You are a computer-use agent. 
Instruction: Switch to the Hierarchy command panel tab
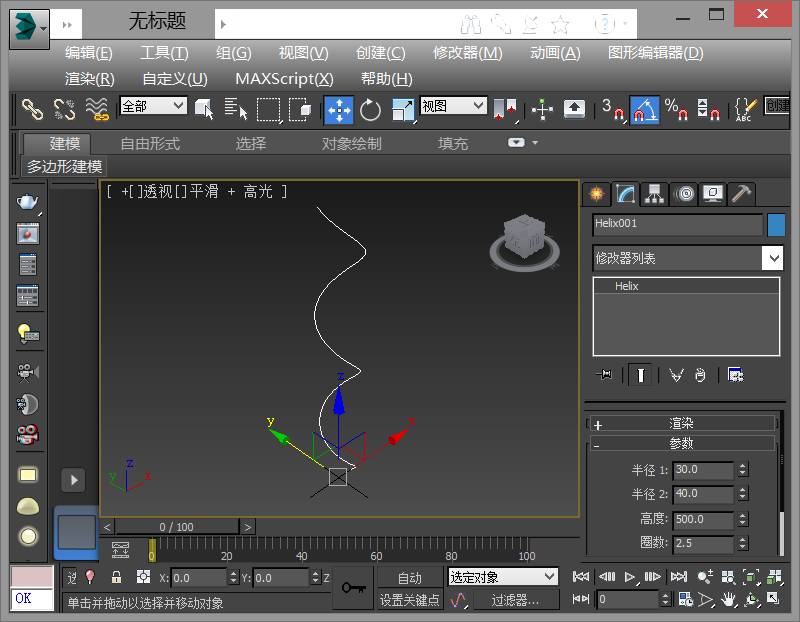point(654,193)
